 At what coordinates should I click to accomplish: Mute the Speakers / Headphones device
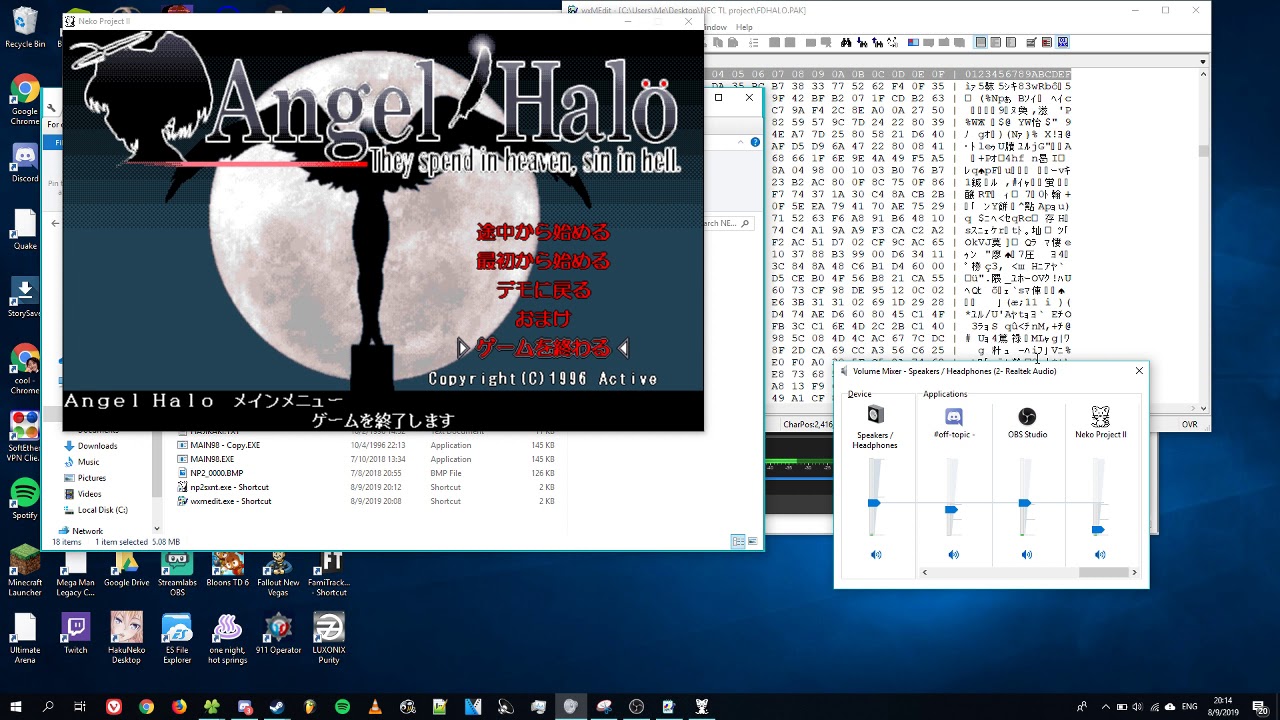(x=876, y=554)
